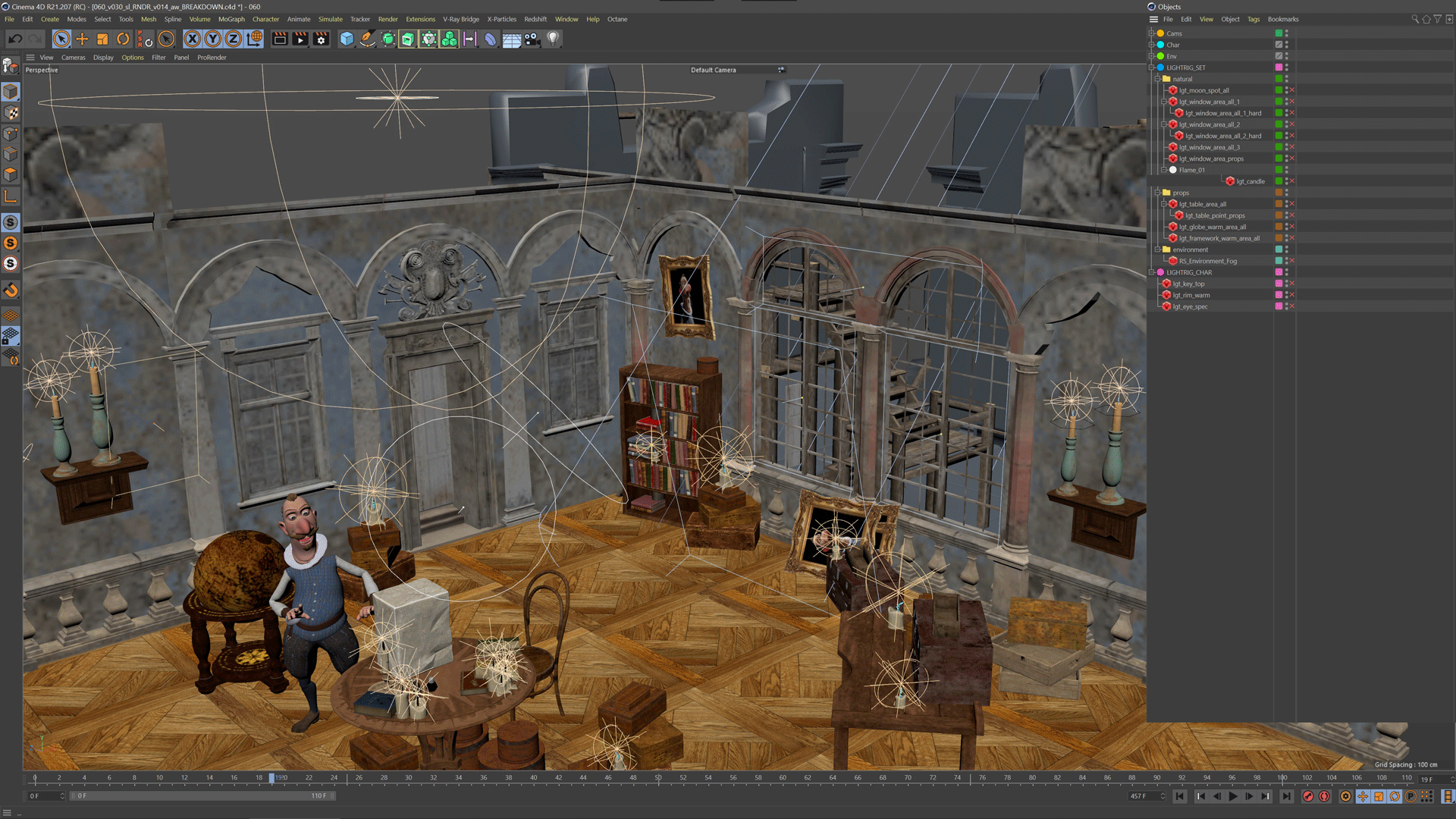This screenshot has width=1456, height=819.
Task: Add a Cube primitive object
Action: pos(347,39)
